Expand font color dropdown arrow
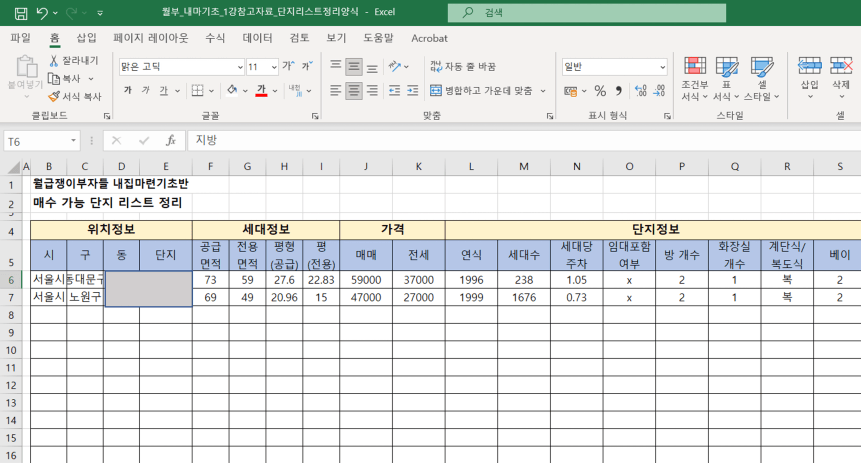This screenshot has width=861, height=463. point(275,91)
